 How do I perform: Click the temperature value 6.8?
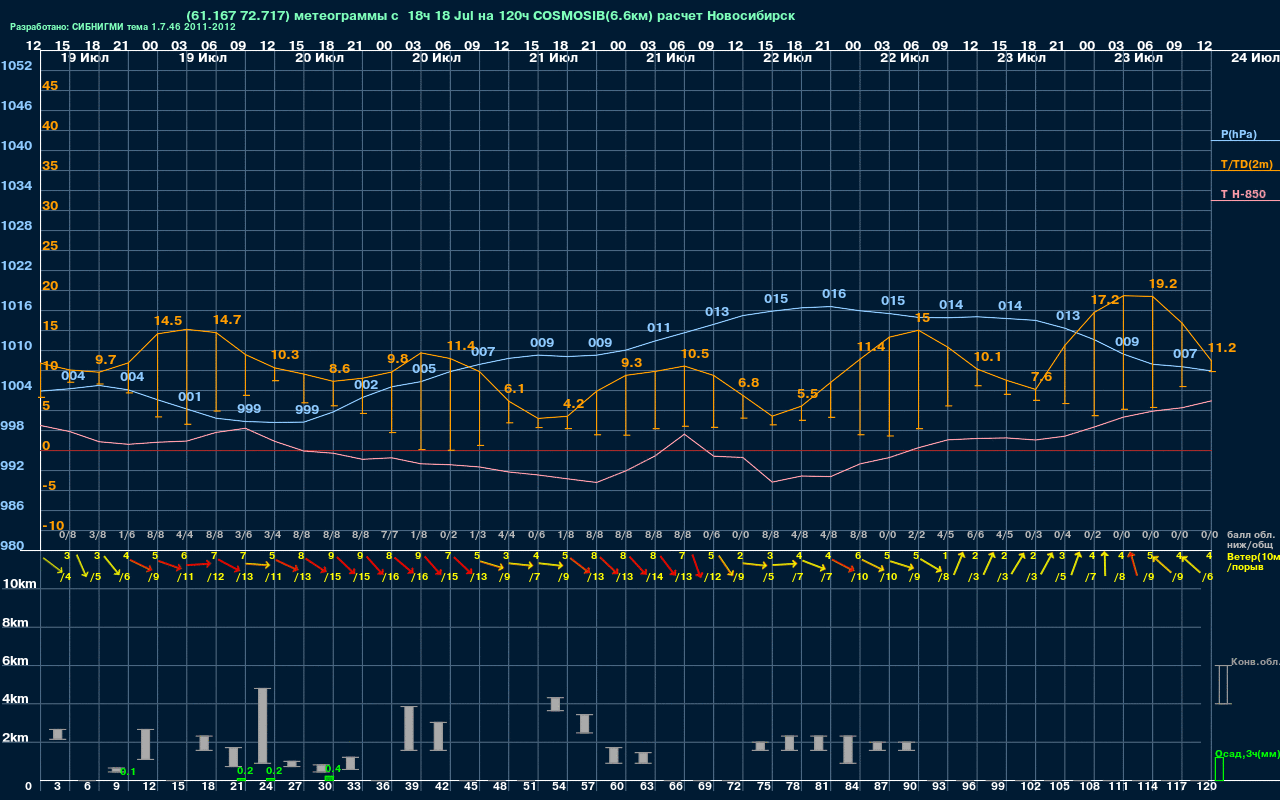(x=748, y=383)
